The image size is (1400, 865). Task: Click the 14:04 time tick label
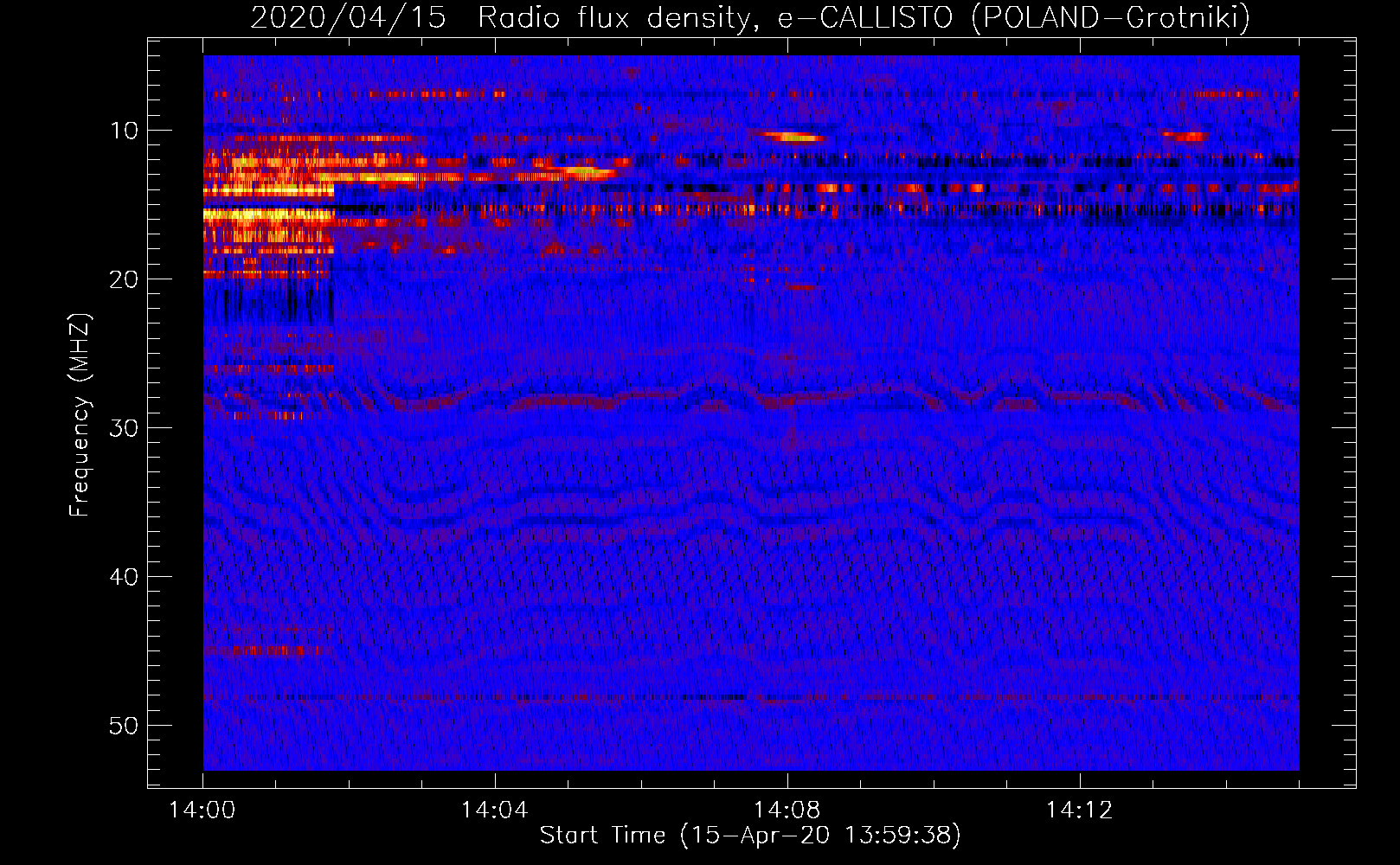494,811
